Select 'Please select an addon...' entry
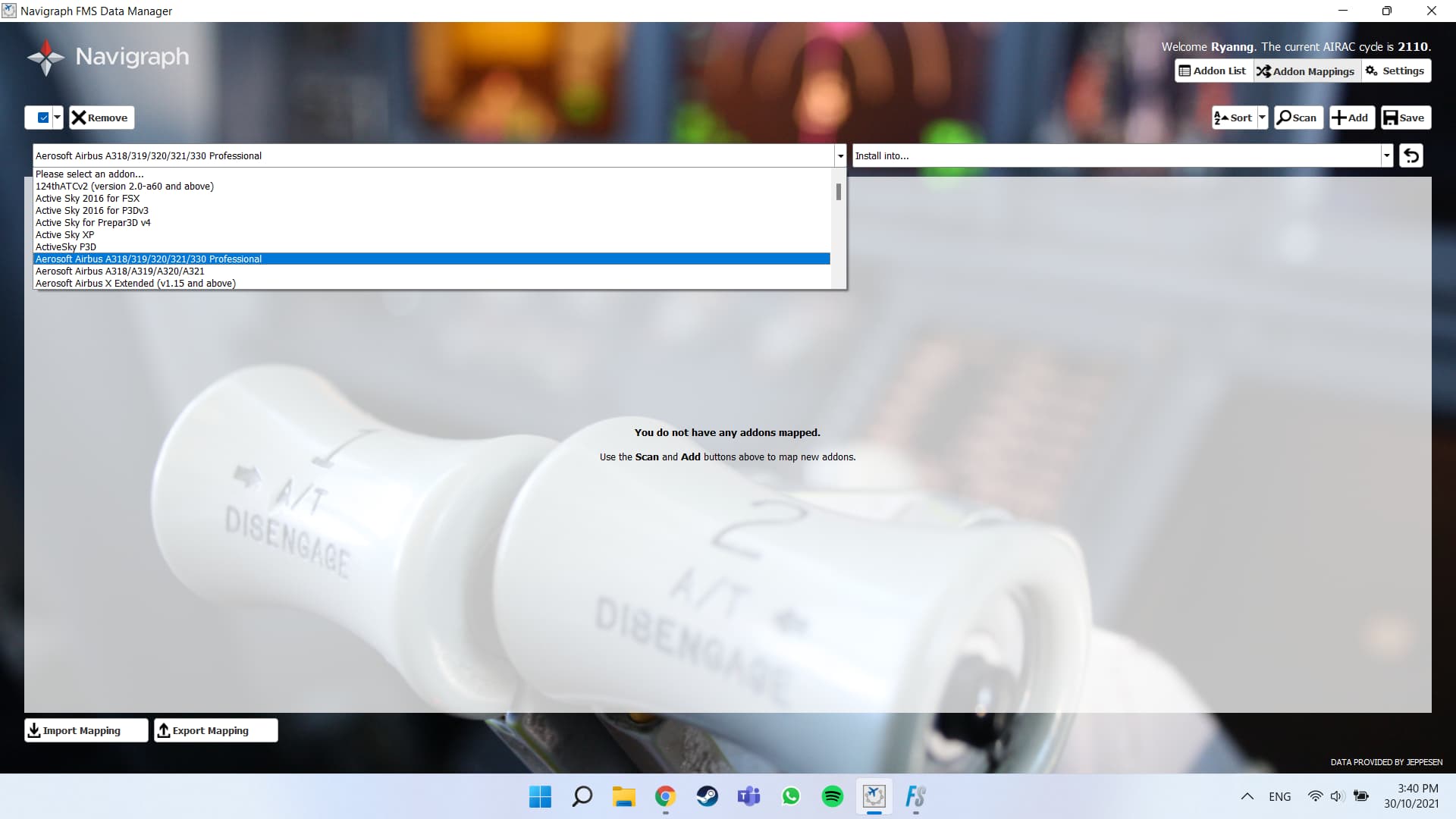Viewport: 1456px width, 819px height. [x=432, y=174]
